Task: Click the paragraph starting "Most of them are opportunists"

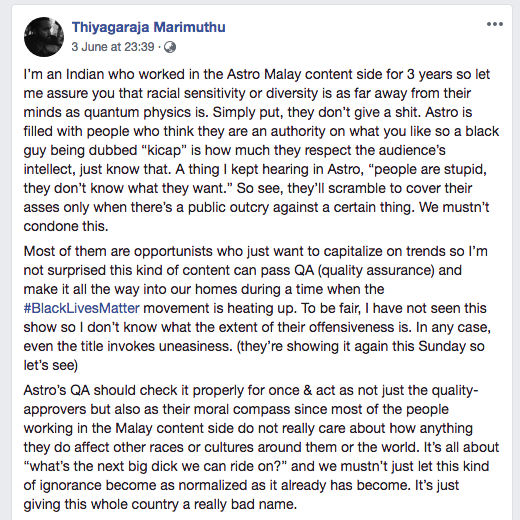Action: click(x=257, y=308)
